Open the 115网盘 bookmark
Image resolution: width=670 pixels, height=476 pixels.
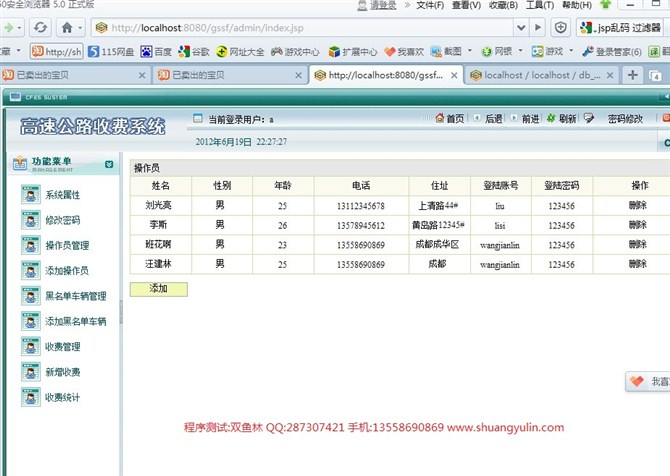pyautogui.click(x=111, y=52)
